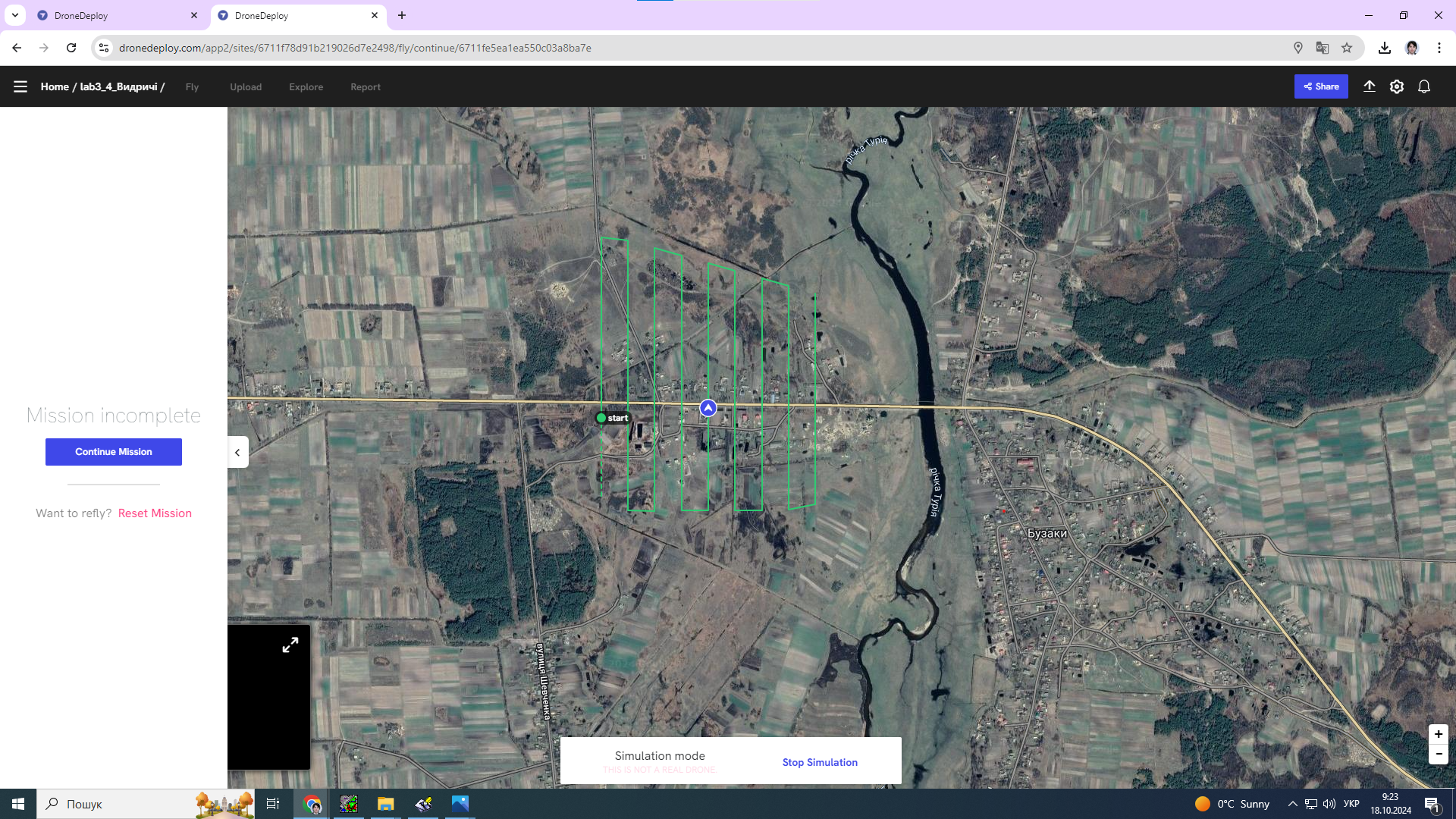Image resolution: width=1456 pixels, height=819 pixels.
Task: Zoom in the map with plus button
Action: coord(1438,734)
